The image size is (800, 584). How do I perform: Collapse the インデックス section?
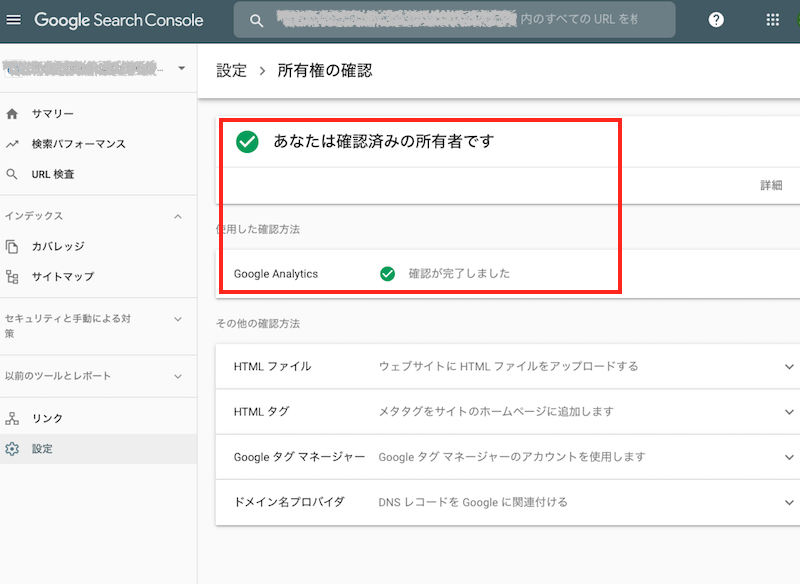tap(178, 217)
